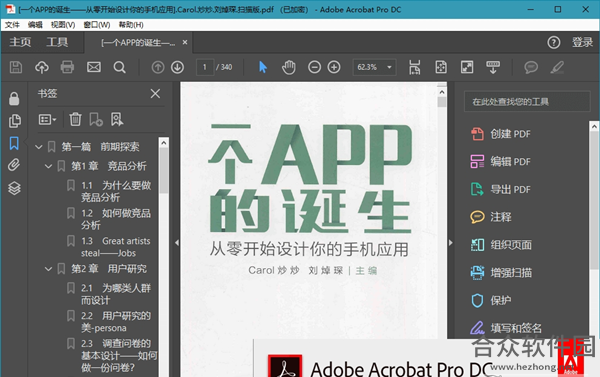Zoom out with minus icon
The image size is (600, 377).
(315, 67)
